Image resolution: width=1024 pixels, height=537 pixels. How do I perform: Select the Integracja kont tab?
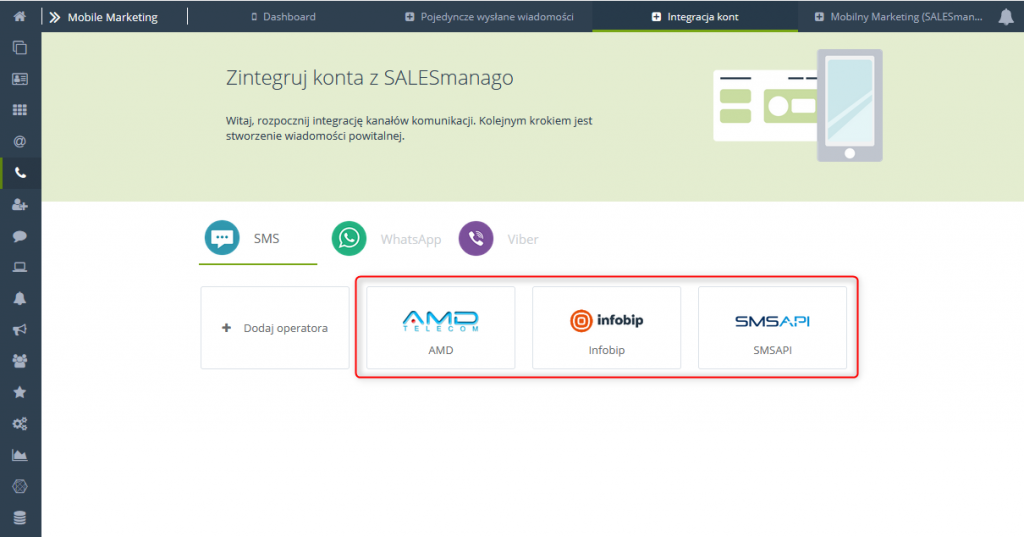(x=696, y=16)
